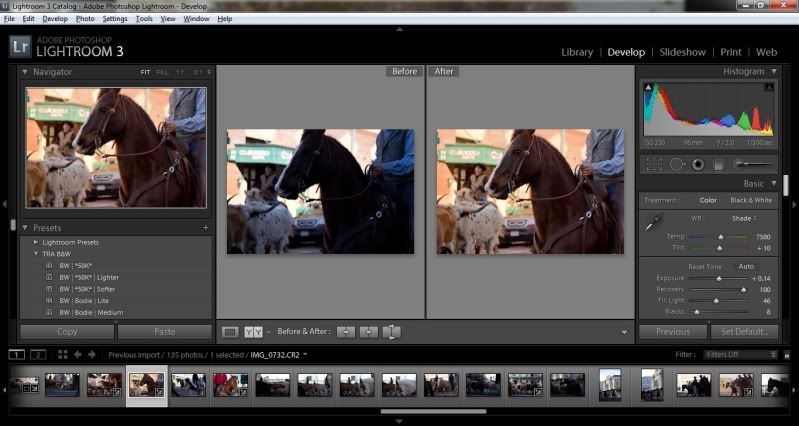Click the Exposure slider handle

coord(719,279)
